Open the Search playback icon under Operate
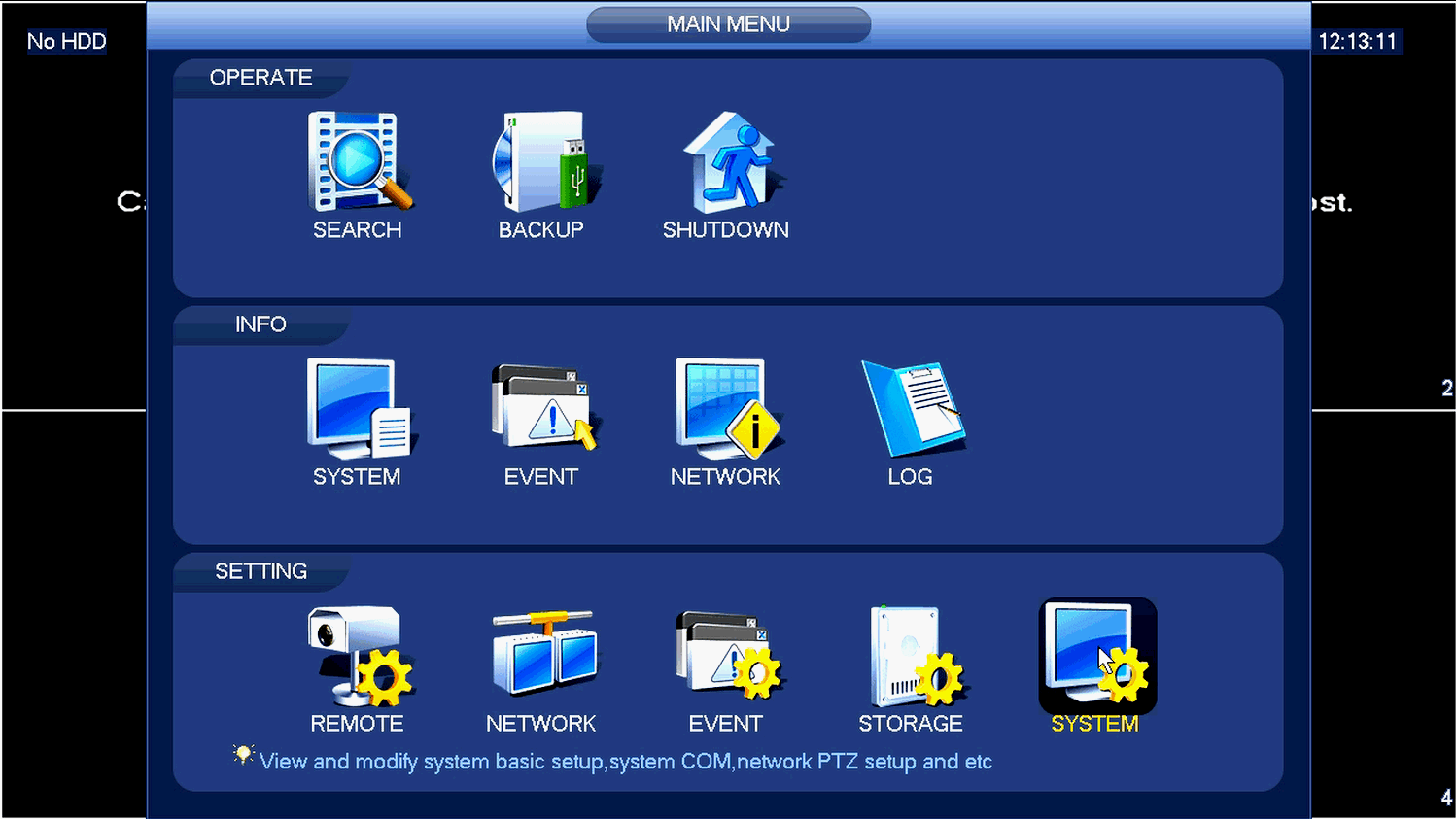 point(360,161)
